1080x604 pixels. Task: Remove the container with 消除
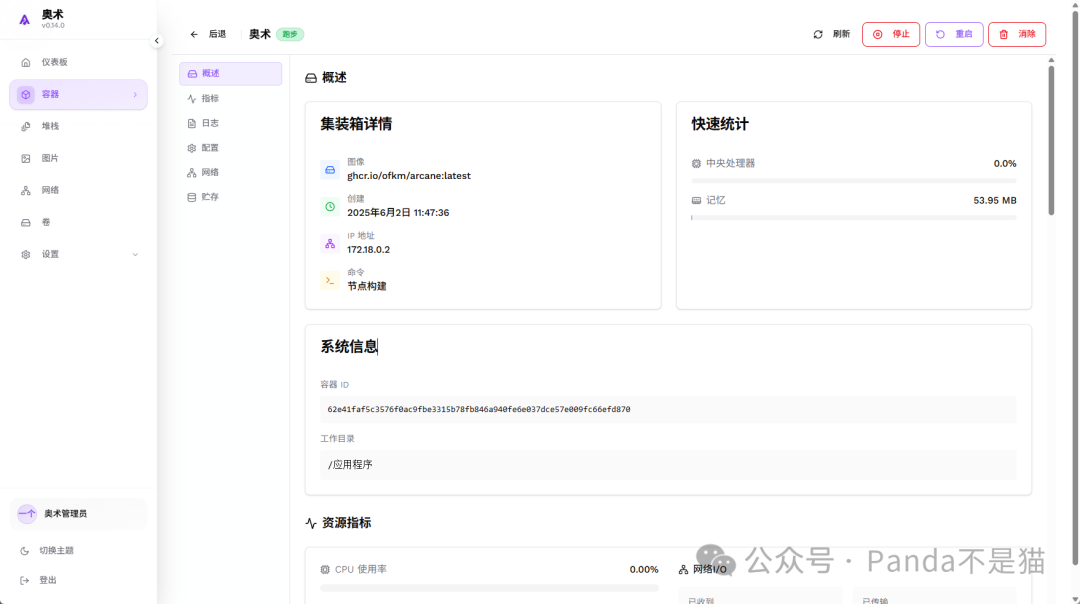(x=1017, y=34)
